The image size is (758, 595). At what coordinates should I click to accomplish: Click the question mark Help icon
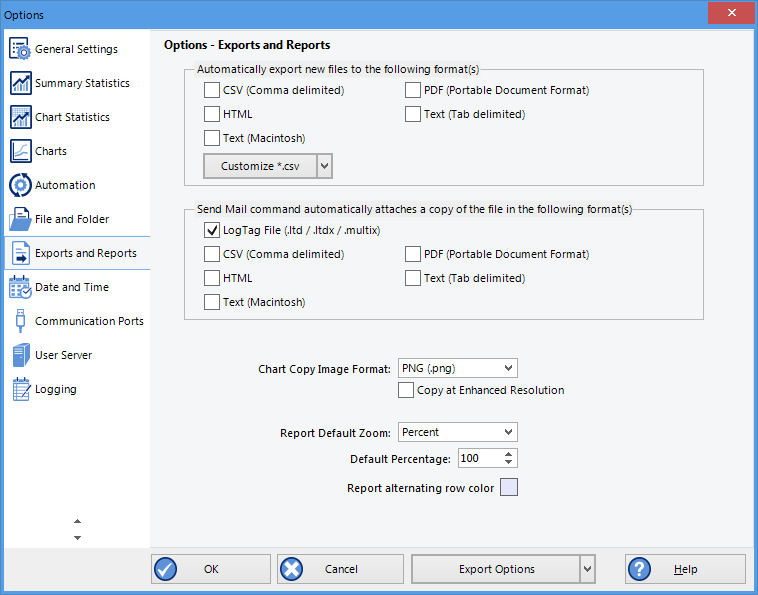[639, 569]
